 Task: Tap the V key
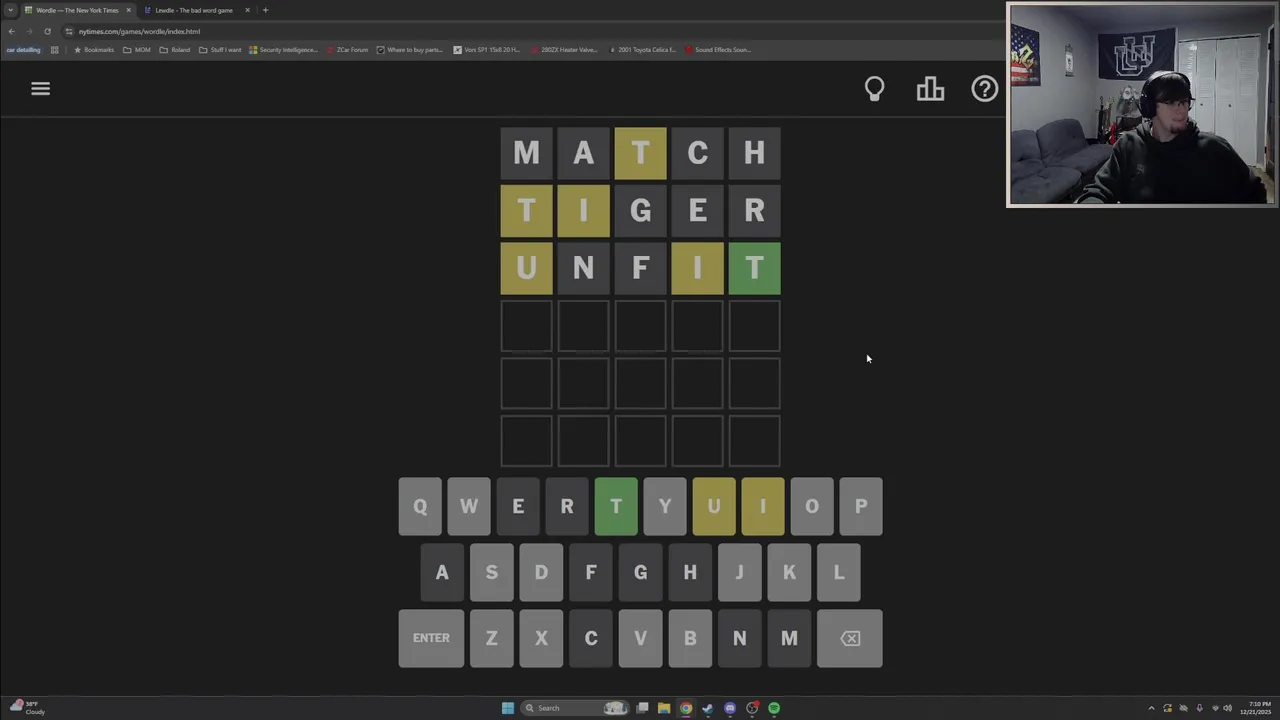point(640,638)
